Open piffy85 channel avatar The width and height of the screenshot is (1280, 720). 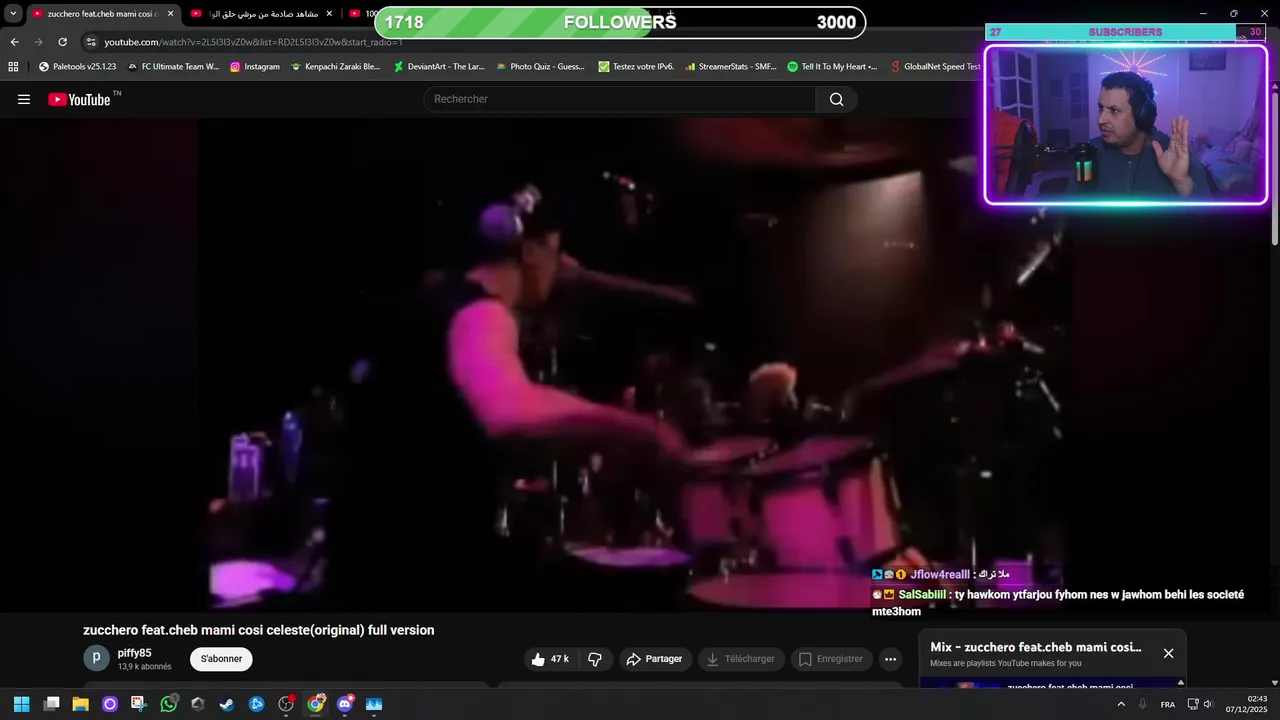[96, 658]
